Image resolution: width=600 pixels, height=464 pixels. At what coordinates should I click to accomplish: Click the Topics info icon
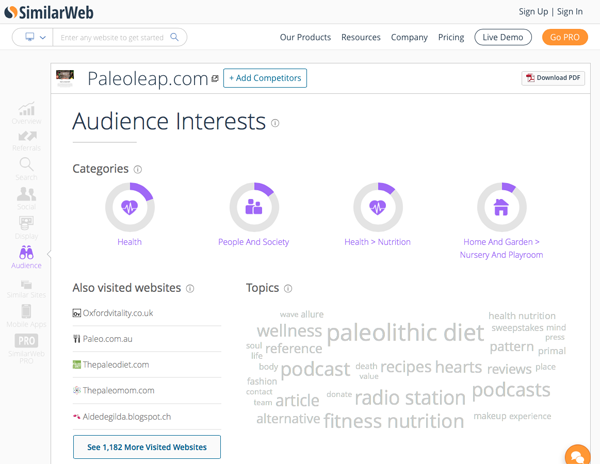(288, 288)
